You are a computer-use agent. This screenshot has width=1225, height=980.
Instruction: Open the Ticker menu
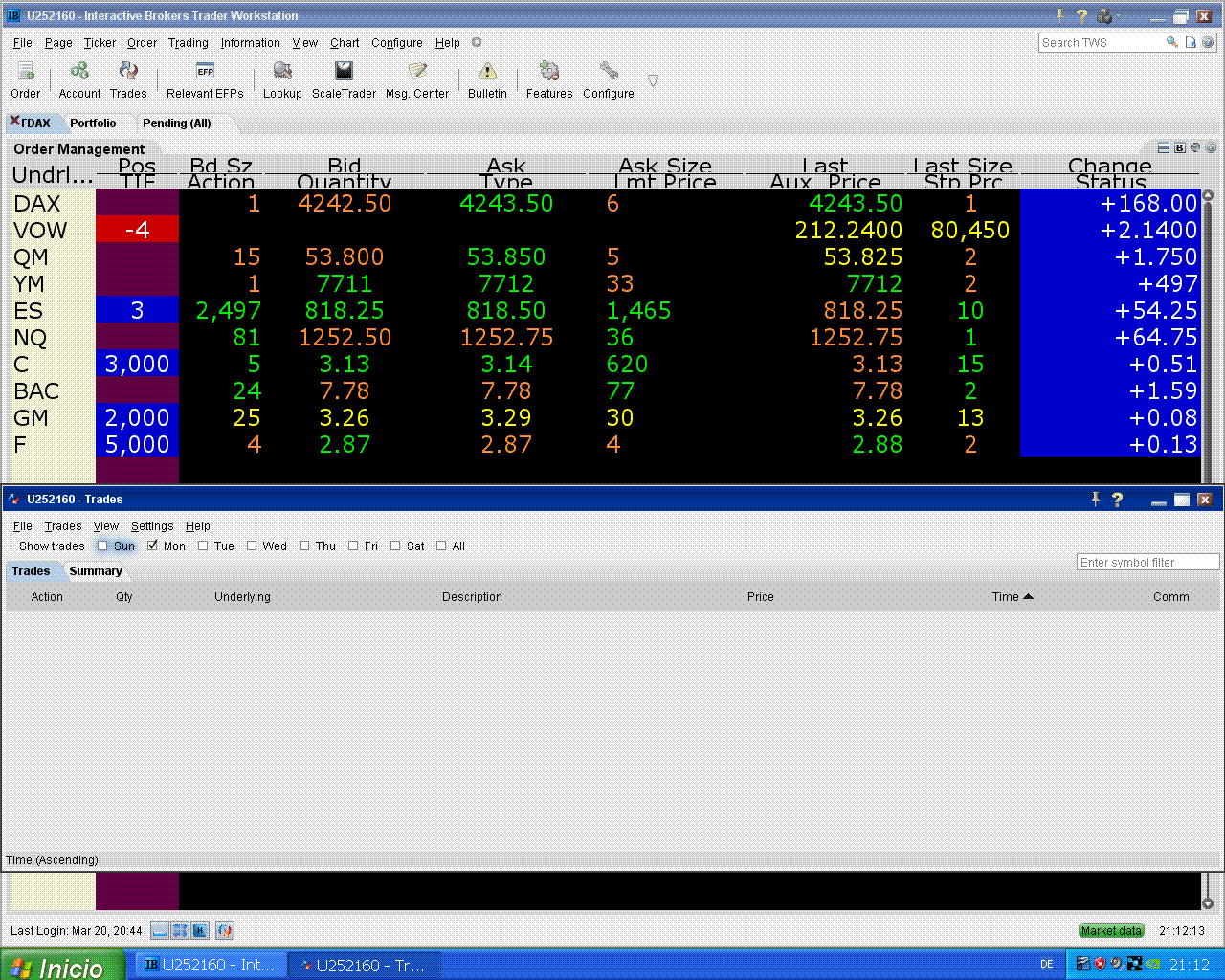point(100,42)
